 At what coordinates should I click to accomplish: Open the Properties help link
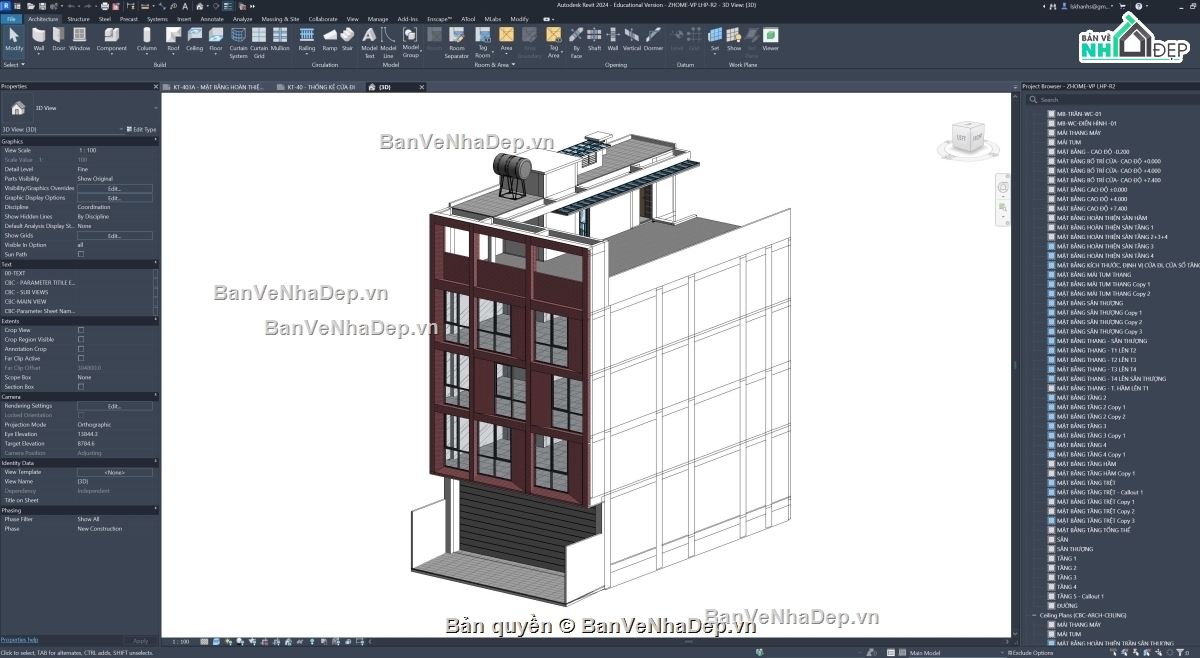tap(19, 640)
